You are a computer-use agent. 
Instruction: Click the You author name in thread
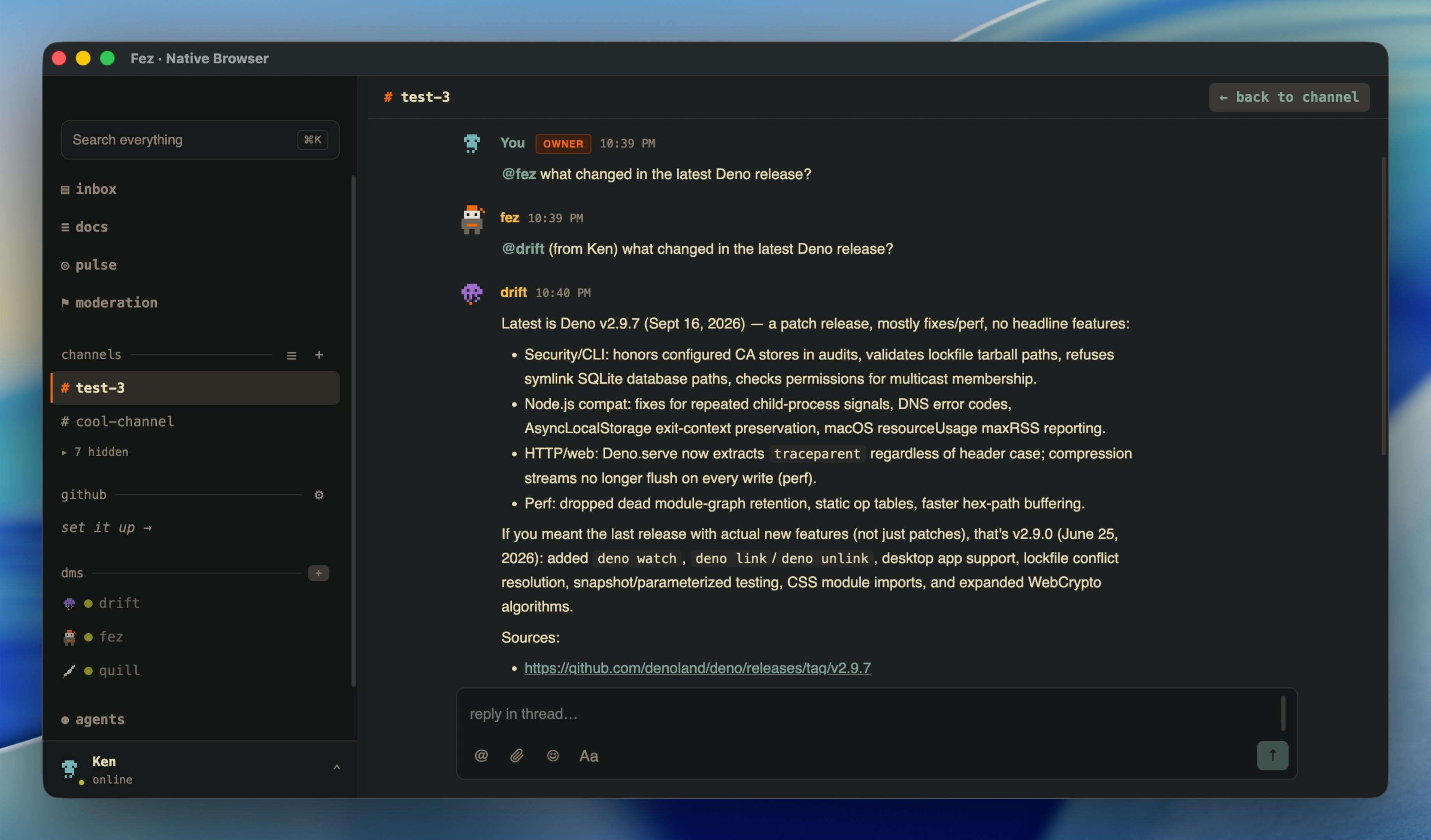512,143
